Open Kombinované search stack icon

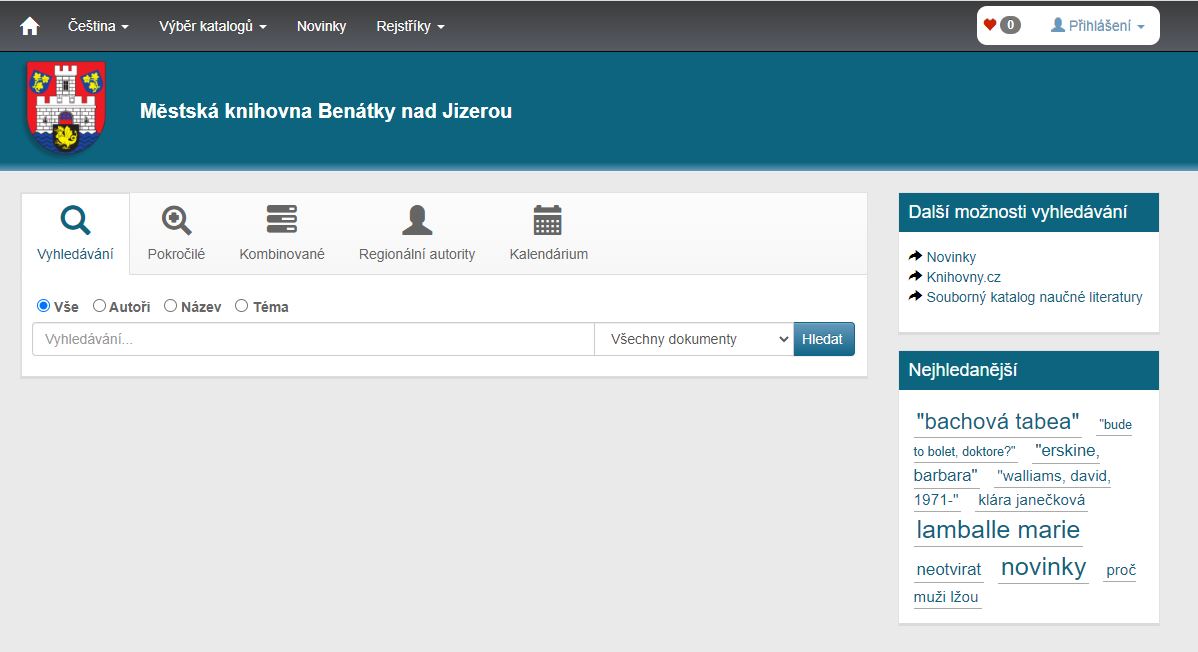tap(282, 220)
